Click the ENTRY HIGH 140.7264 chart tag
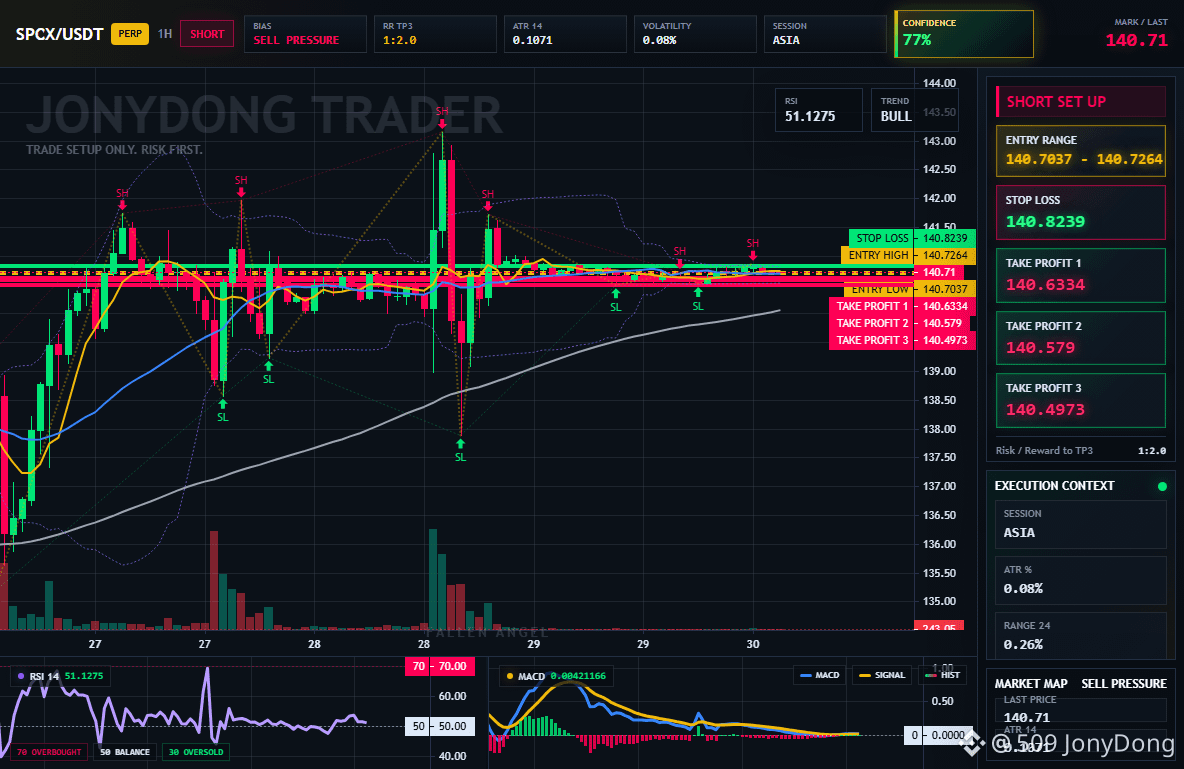Image resolution: width=1184 pixels, height=769 pixels. point(908,255)
